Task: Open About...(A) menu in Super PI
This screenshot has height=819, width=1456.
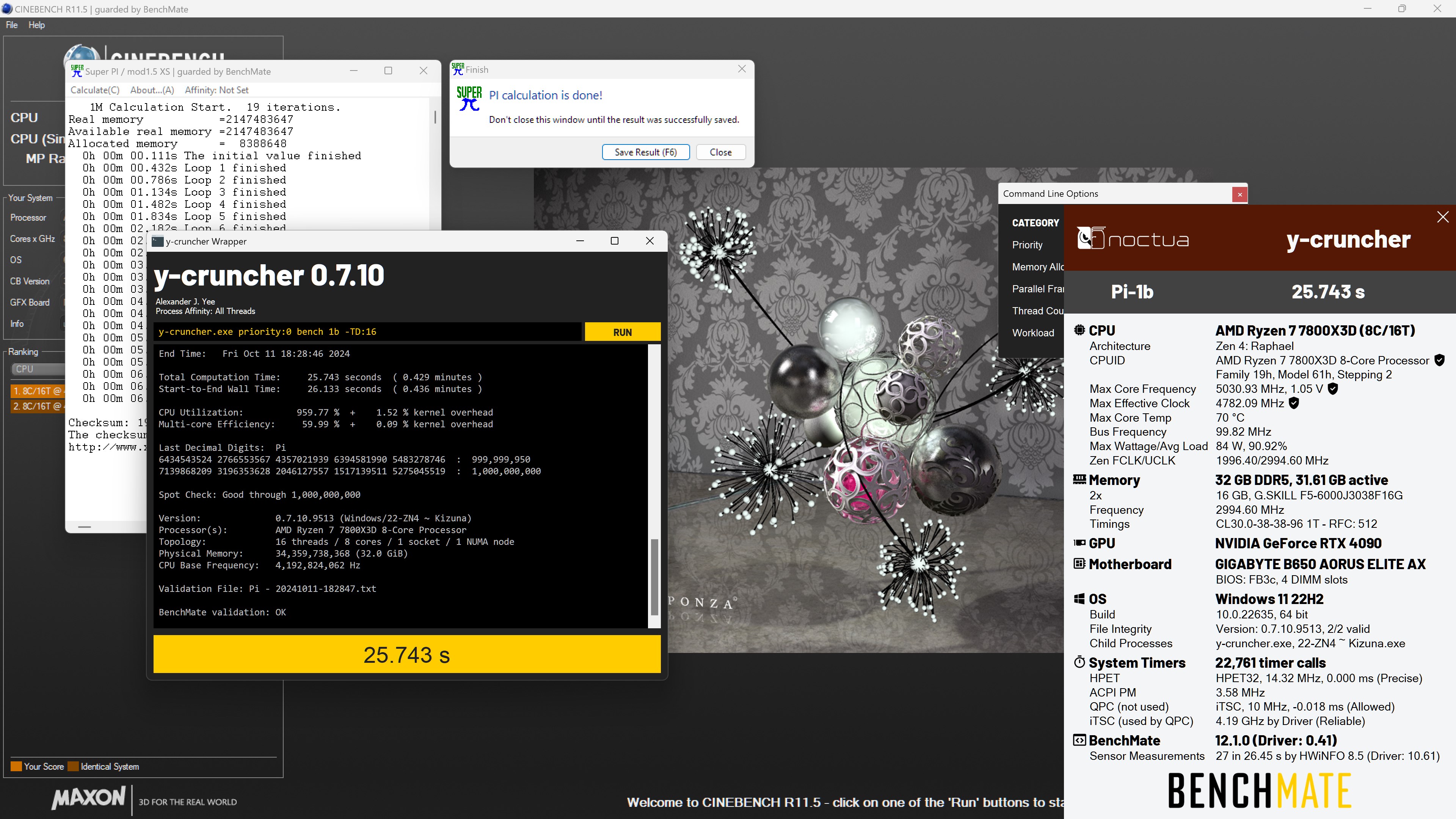Action: [152, 90]
